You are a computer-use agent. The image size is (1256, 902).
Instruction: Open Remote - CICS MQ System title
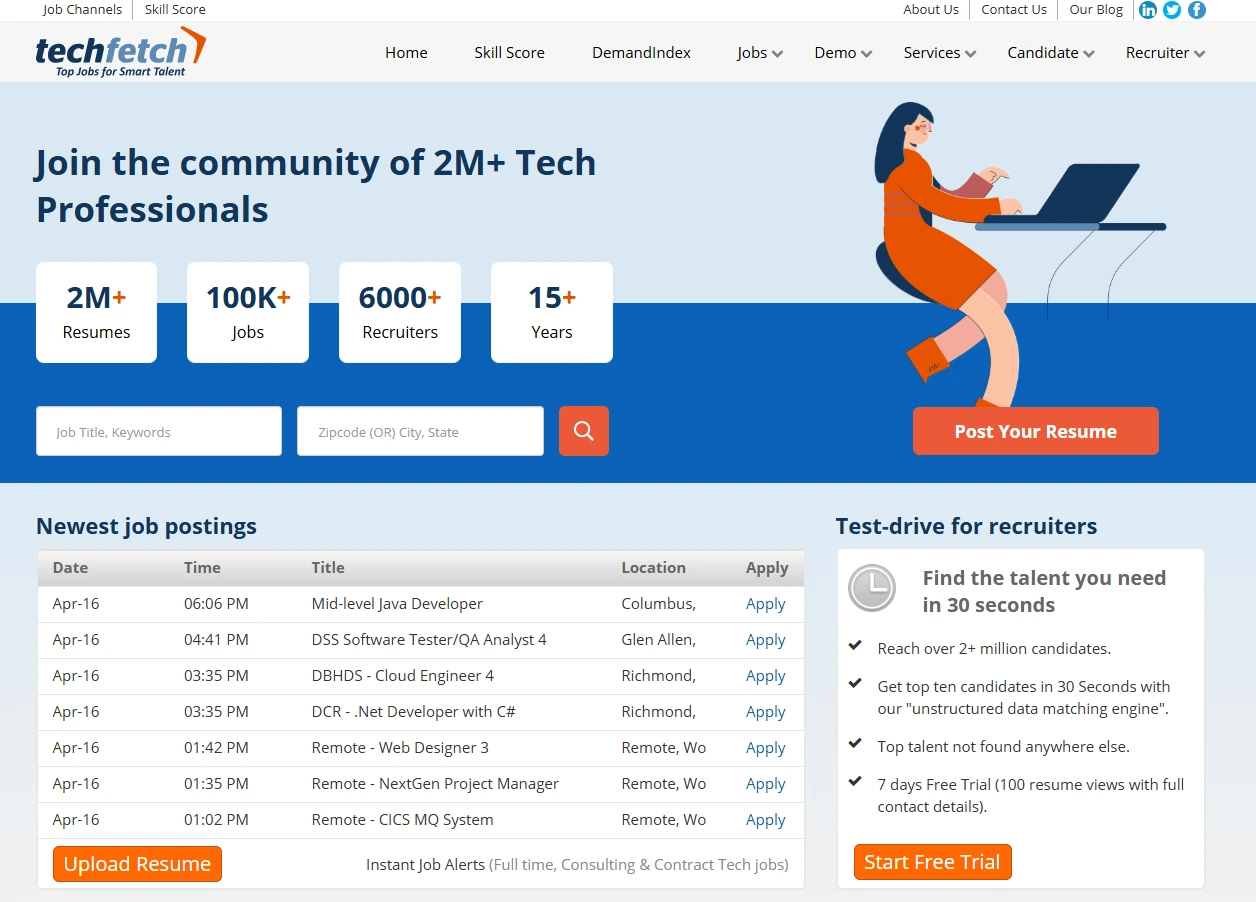[x=402, y=820]
